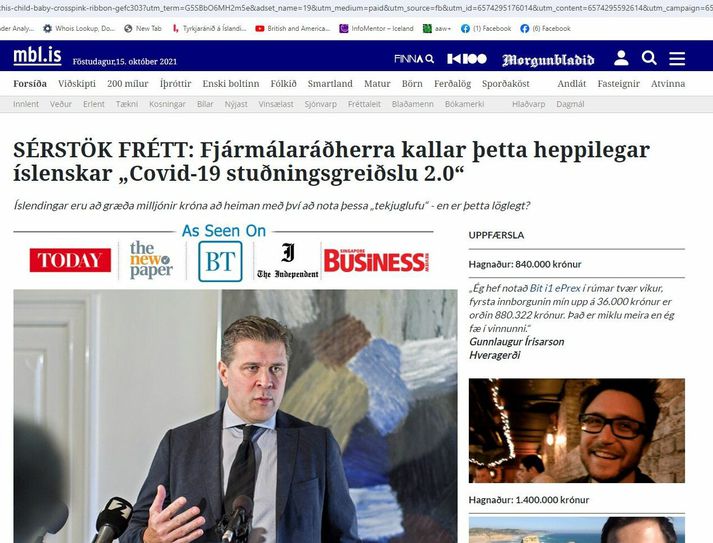Open the InfoMentor – Iceland bookmark
The image size is (713, 543).
tap(377, 29)
